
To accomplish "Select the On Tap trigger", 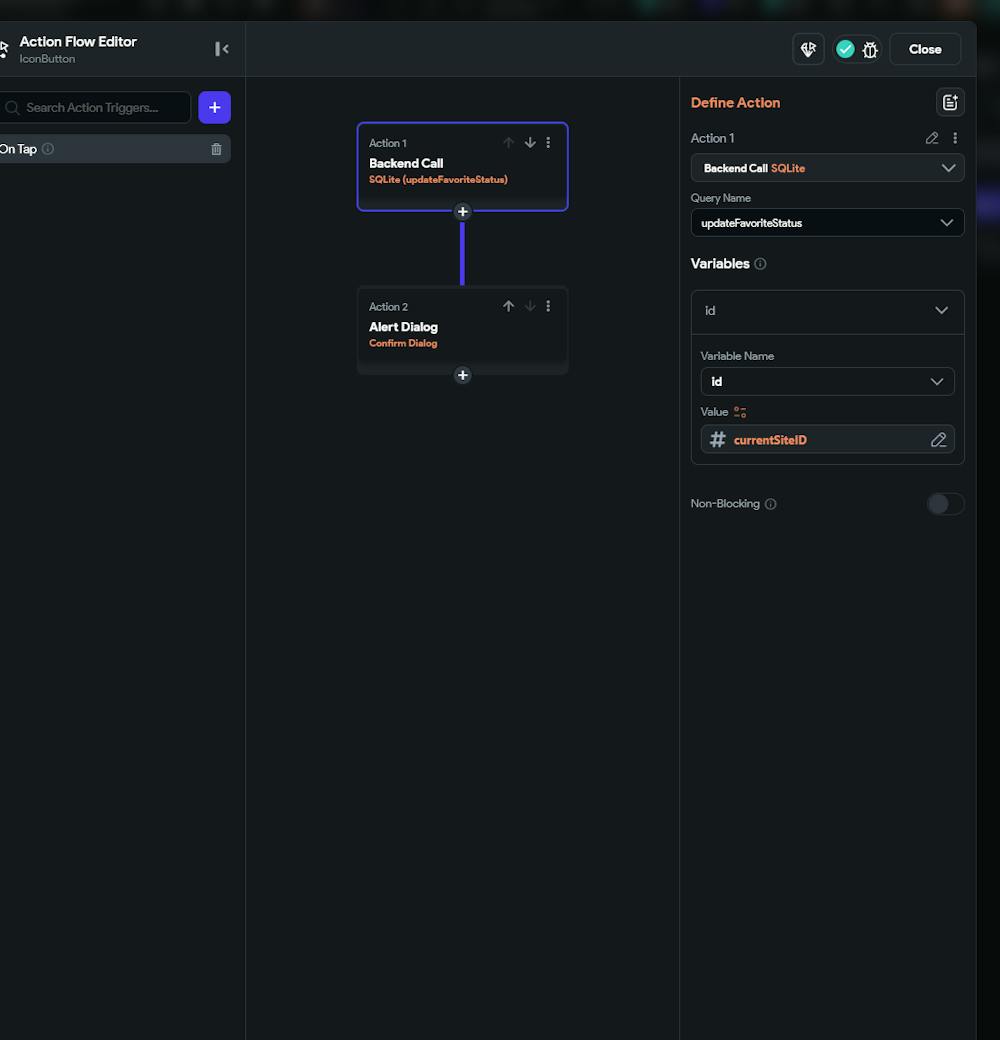I will (115, 149).
